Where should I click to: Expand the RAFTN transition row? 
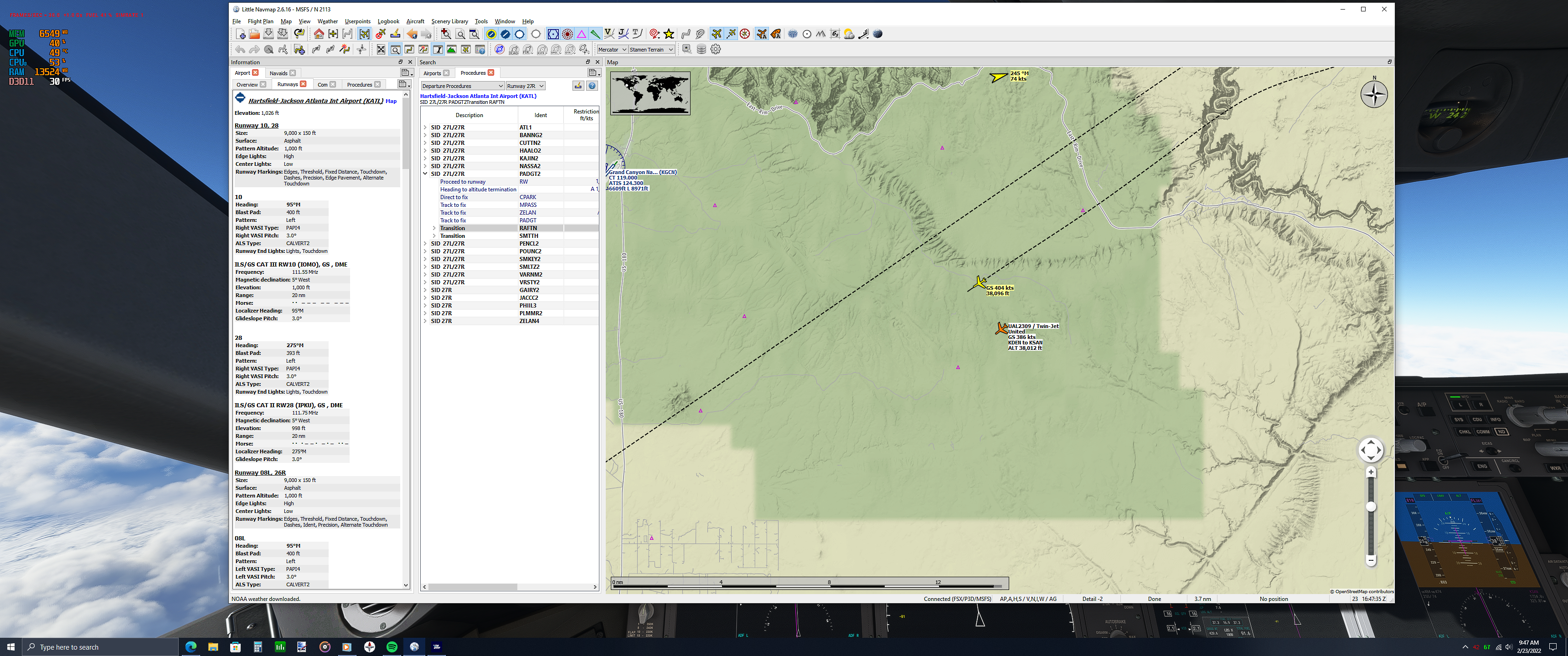click(x=434, y=228)
